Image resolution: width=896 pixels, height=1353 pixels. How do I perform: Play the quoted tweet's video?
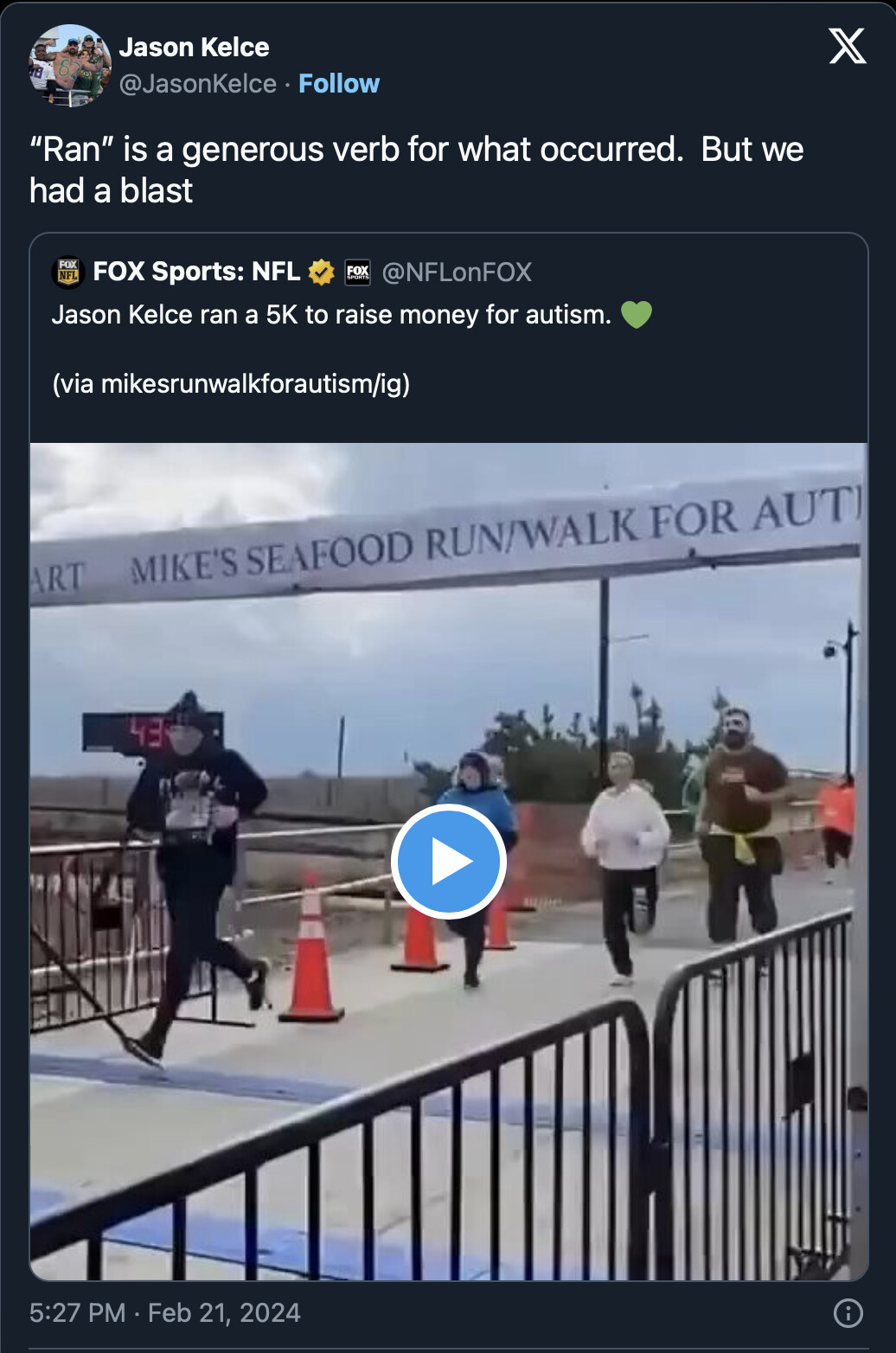pyautogui.click(x=448, y=862)
